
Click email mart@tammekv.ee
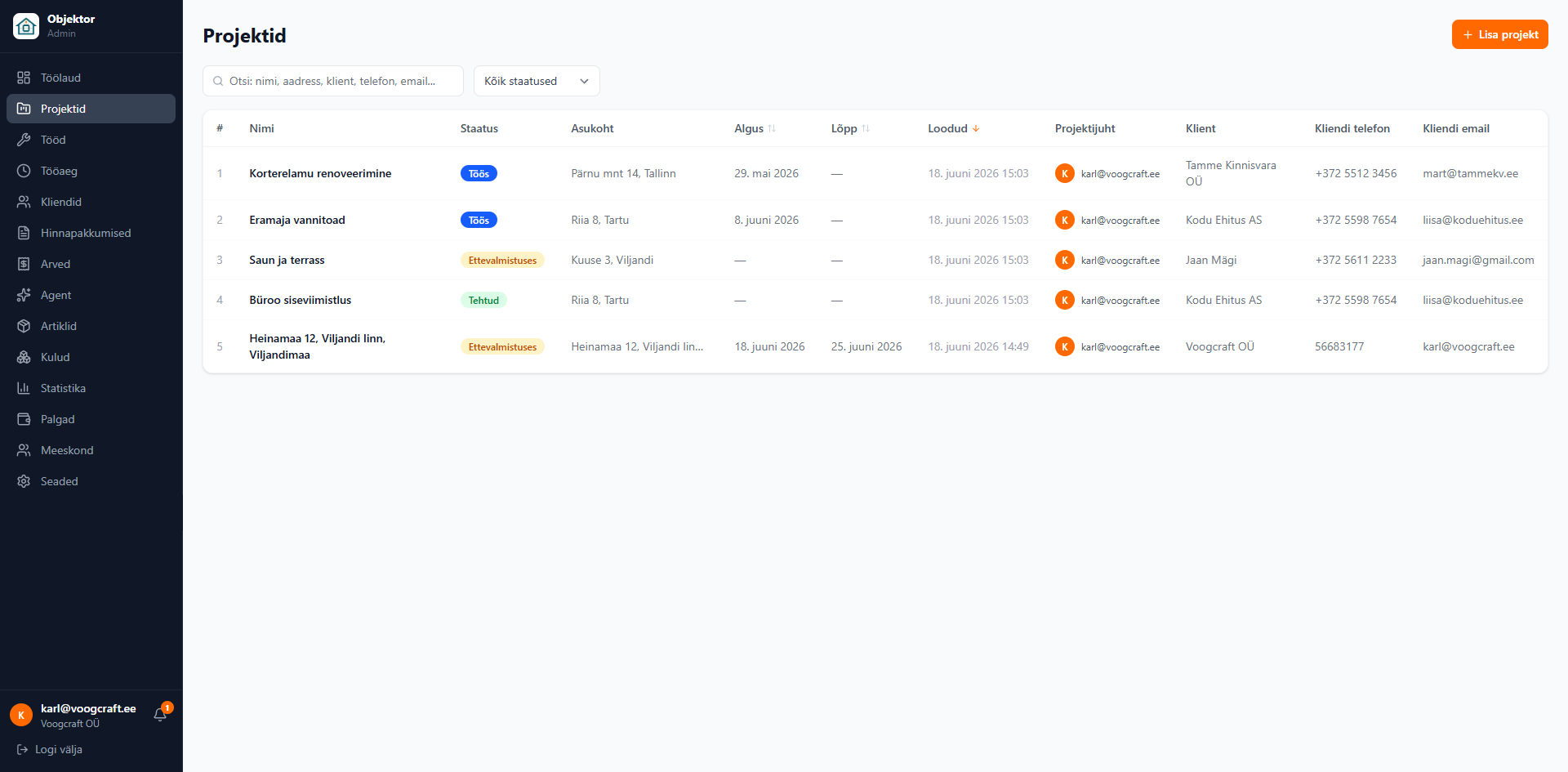(1470, 173)
